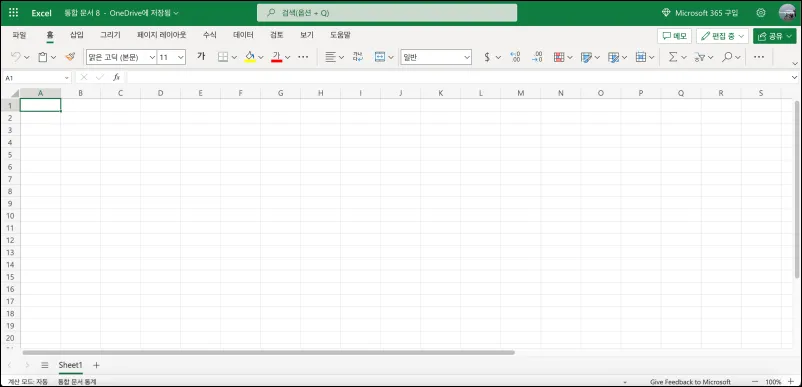Switch to 그리기 tab
Image resolution: width=802 pixels, height=387 pixels.
[110, 35]
